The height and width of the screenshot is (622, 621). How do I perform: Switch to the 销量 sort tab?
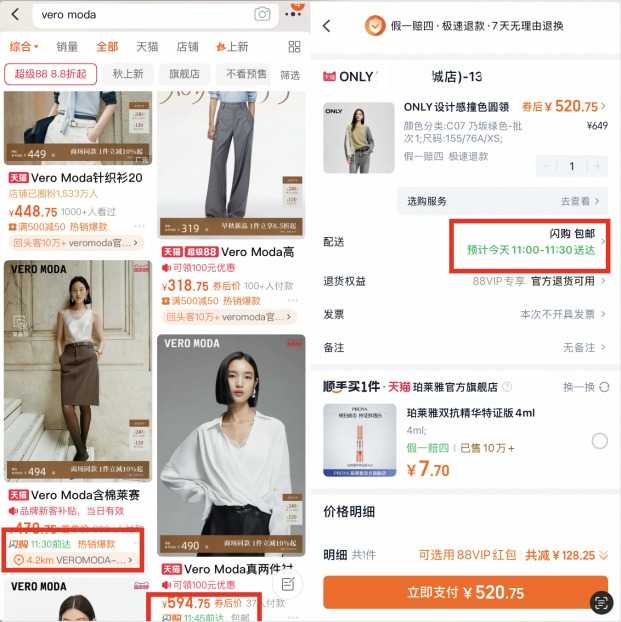point(67,47)
